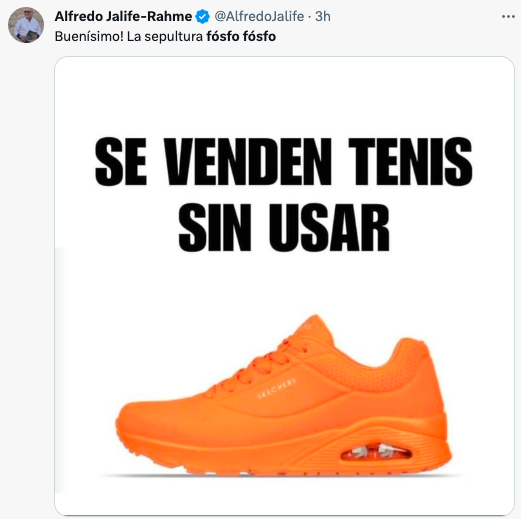Open the attached tennis shoe image

[x=284, y=286]
